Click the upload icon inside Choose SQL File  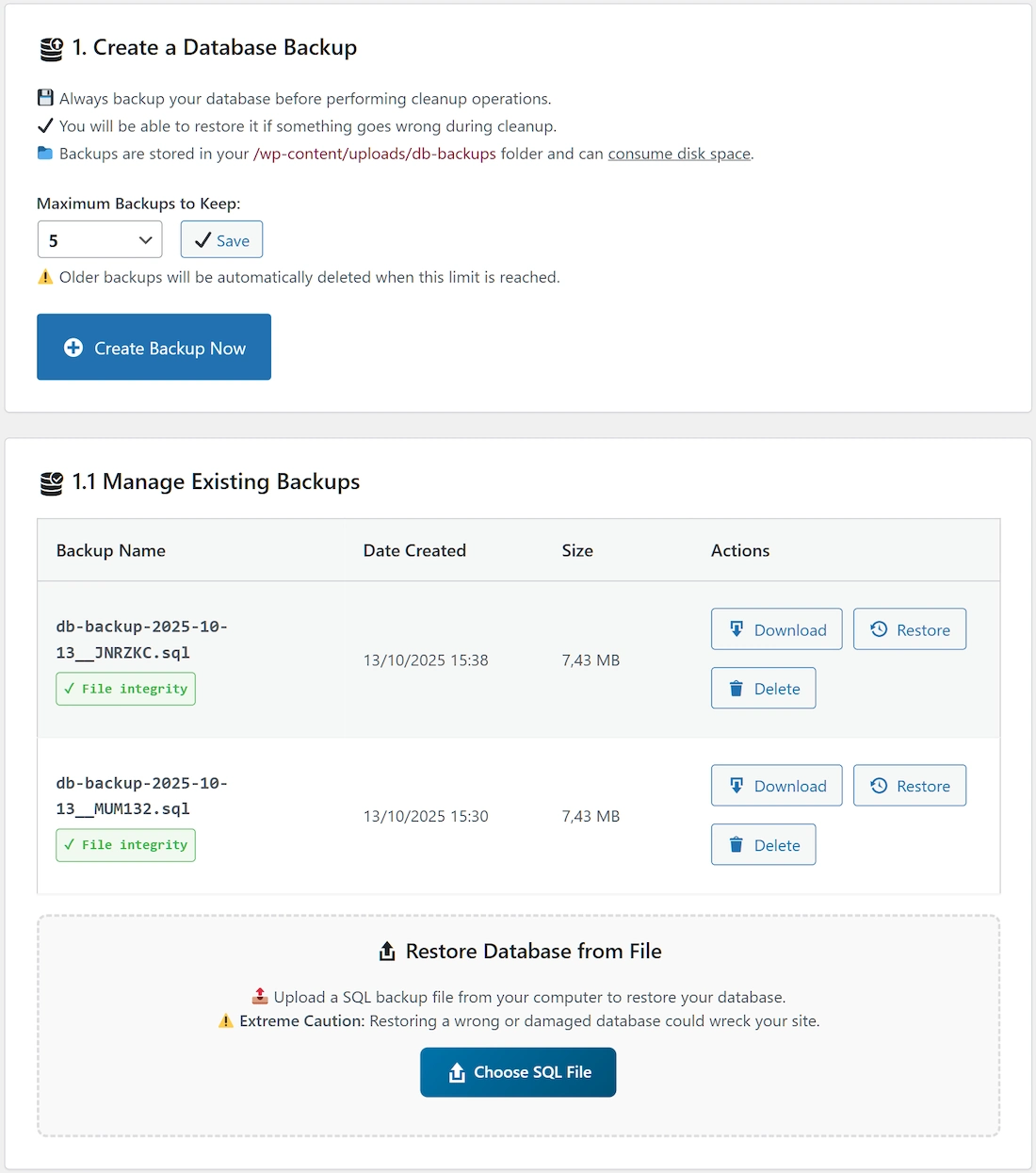coord(458,1071)
